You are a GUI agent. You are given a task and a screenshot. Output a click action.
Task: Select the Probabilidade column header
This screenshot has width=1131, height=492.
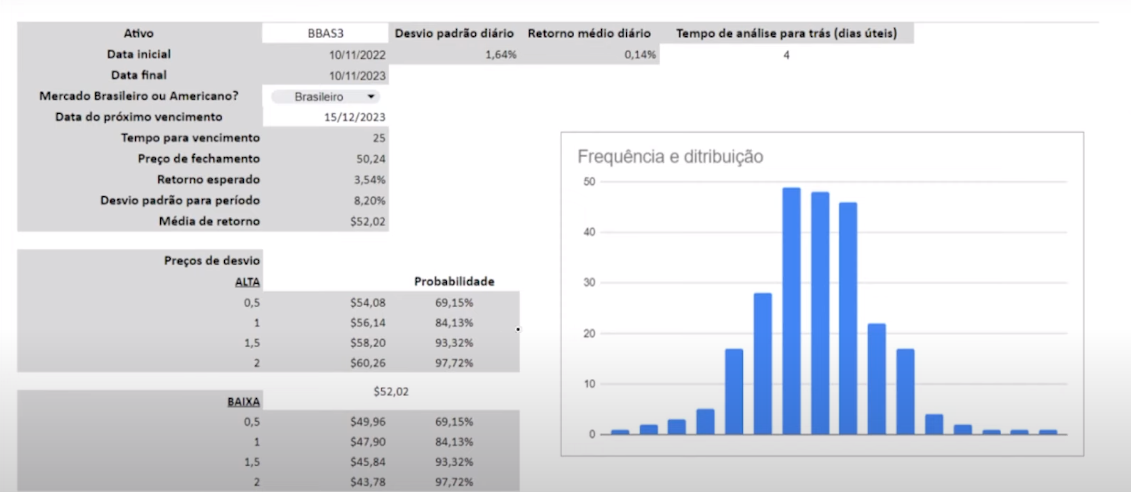pyautogui.click(x=454, y=282)
